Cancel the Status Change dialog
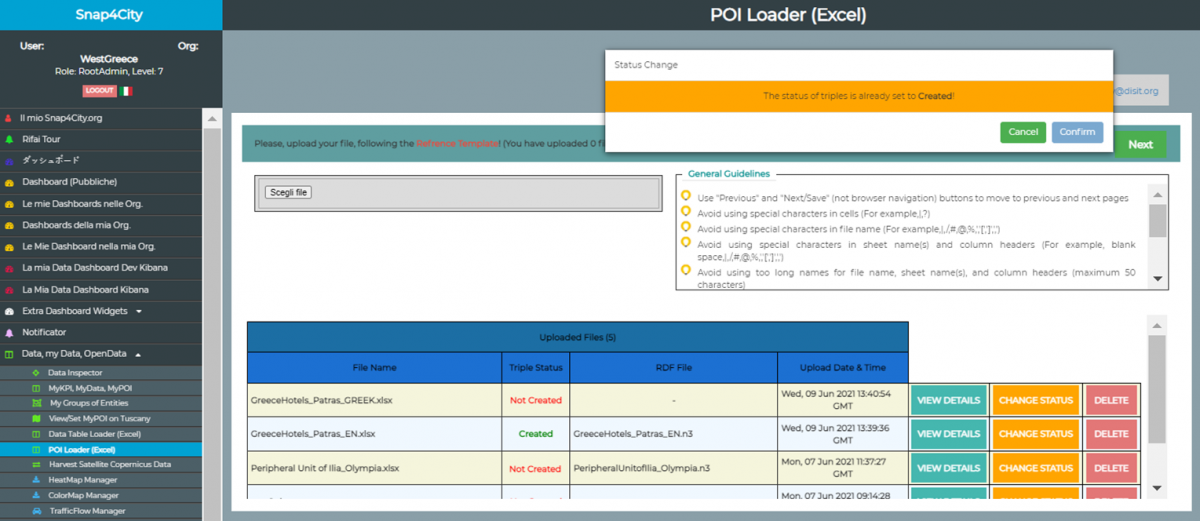1200x521 pixels. pyautogui.click(x=1022, y=132)
